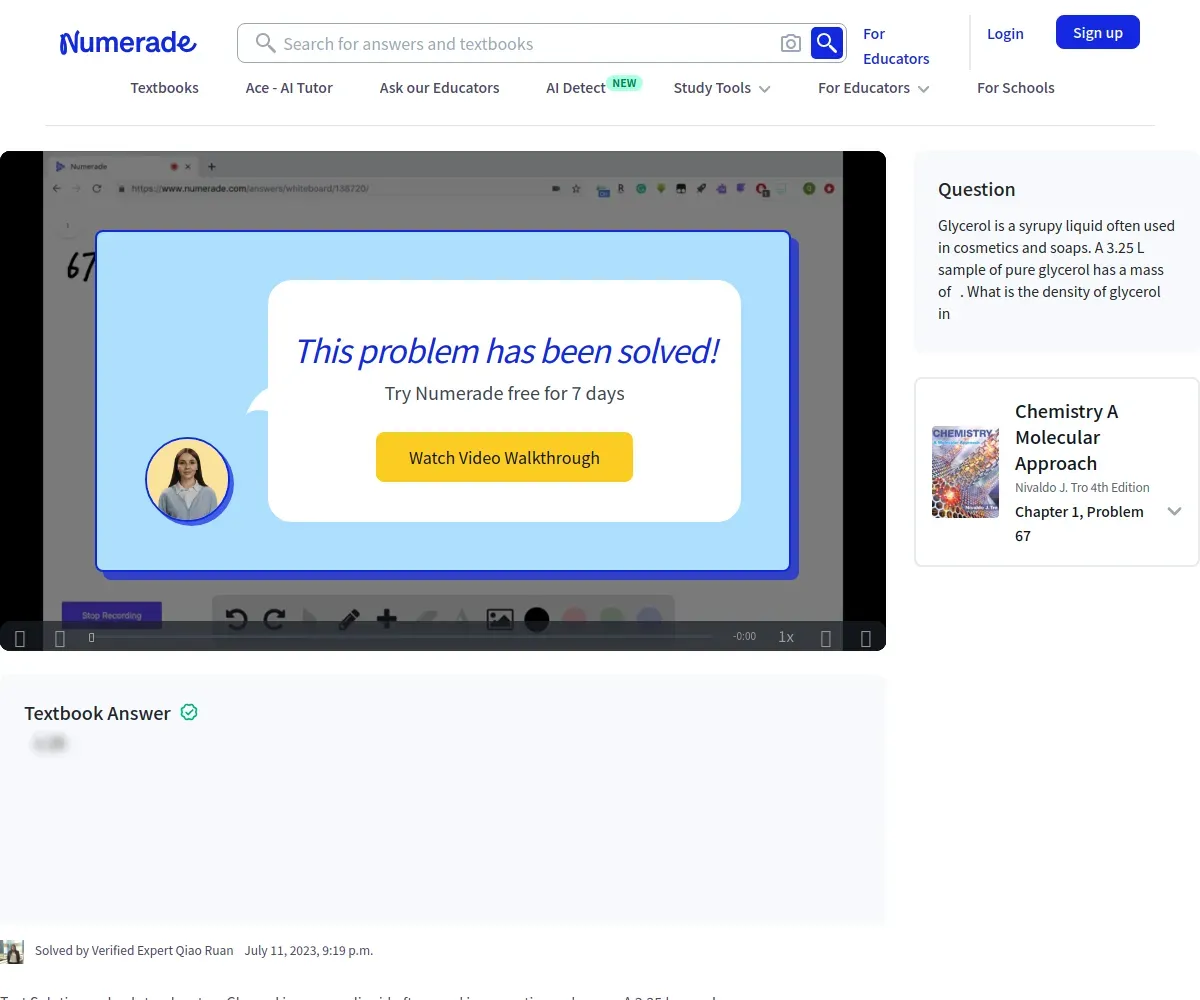Select the black color swatch
This screenshot has height=1000, width=1200.
(537, 619)
